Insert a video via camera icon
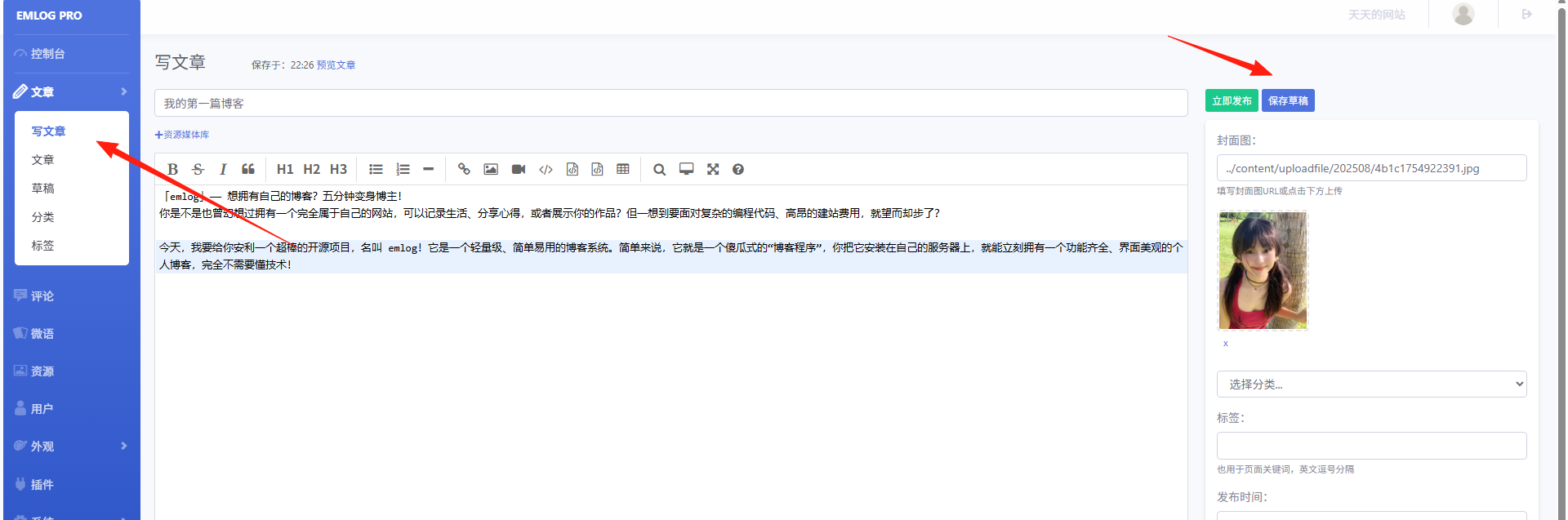 click(519, 169)
